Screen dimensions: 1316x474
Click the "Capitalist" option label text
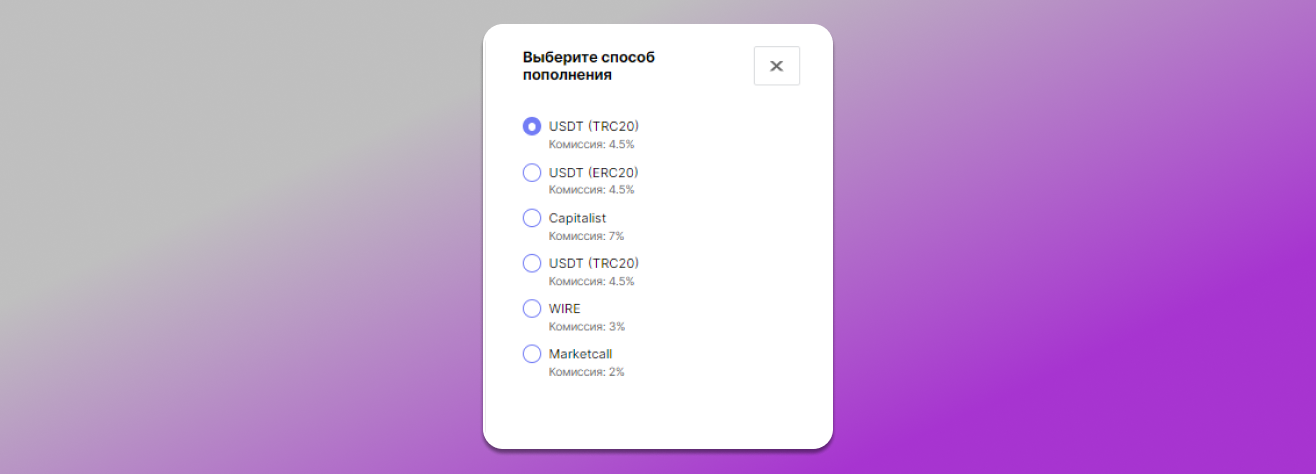pyautogui.click(x=577, y=218)
